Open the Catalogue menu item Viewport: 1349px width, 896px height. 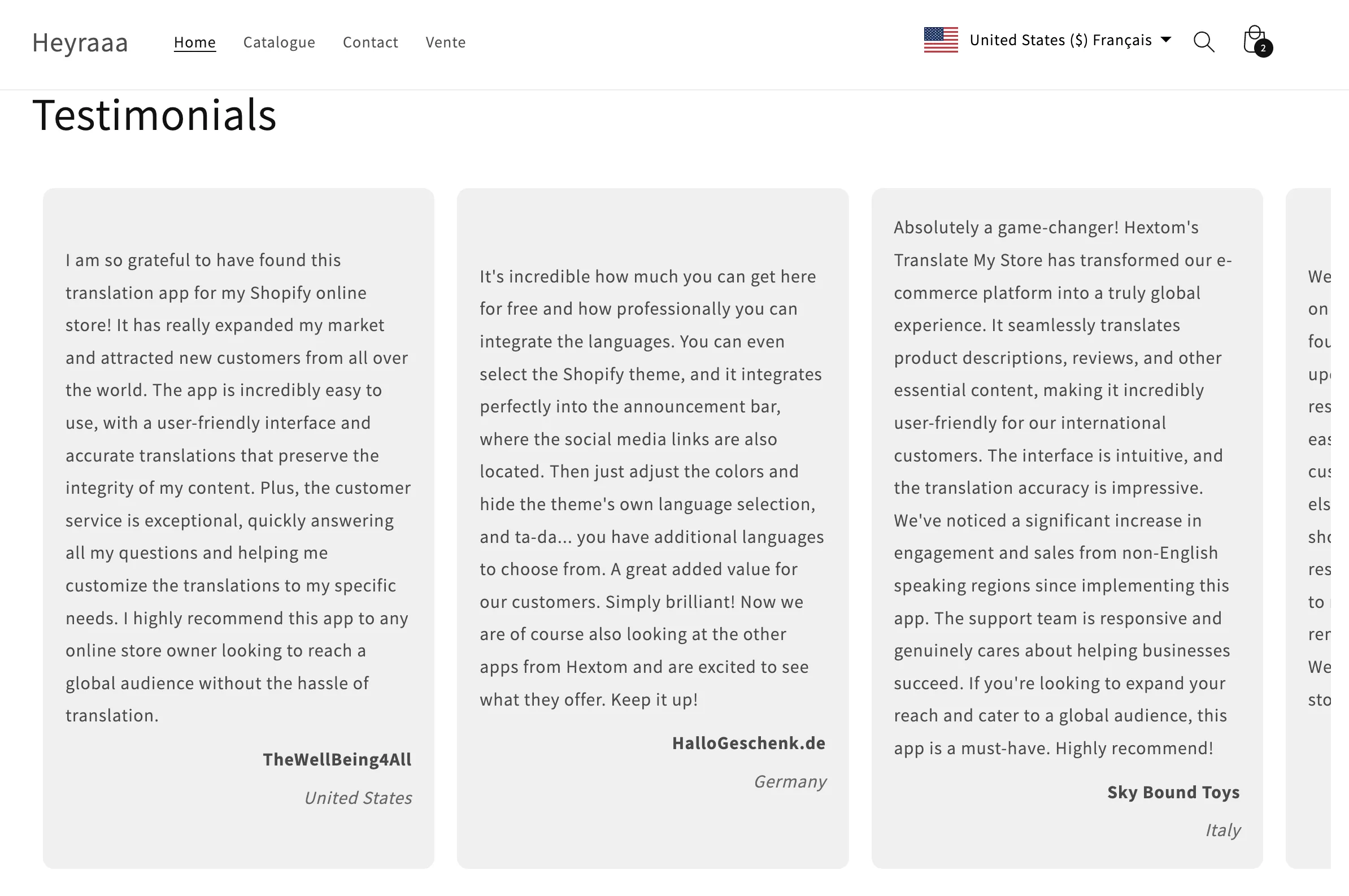(x=280, y=42)
